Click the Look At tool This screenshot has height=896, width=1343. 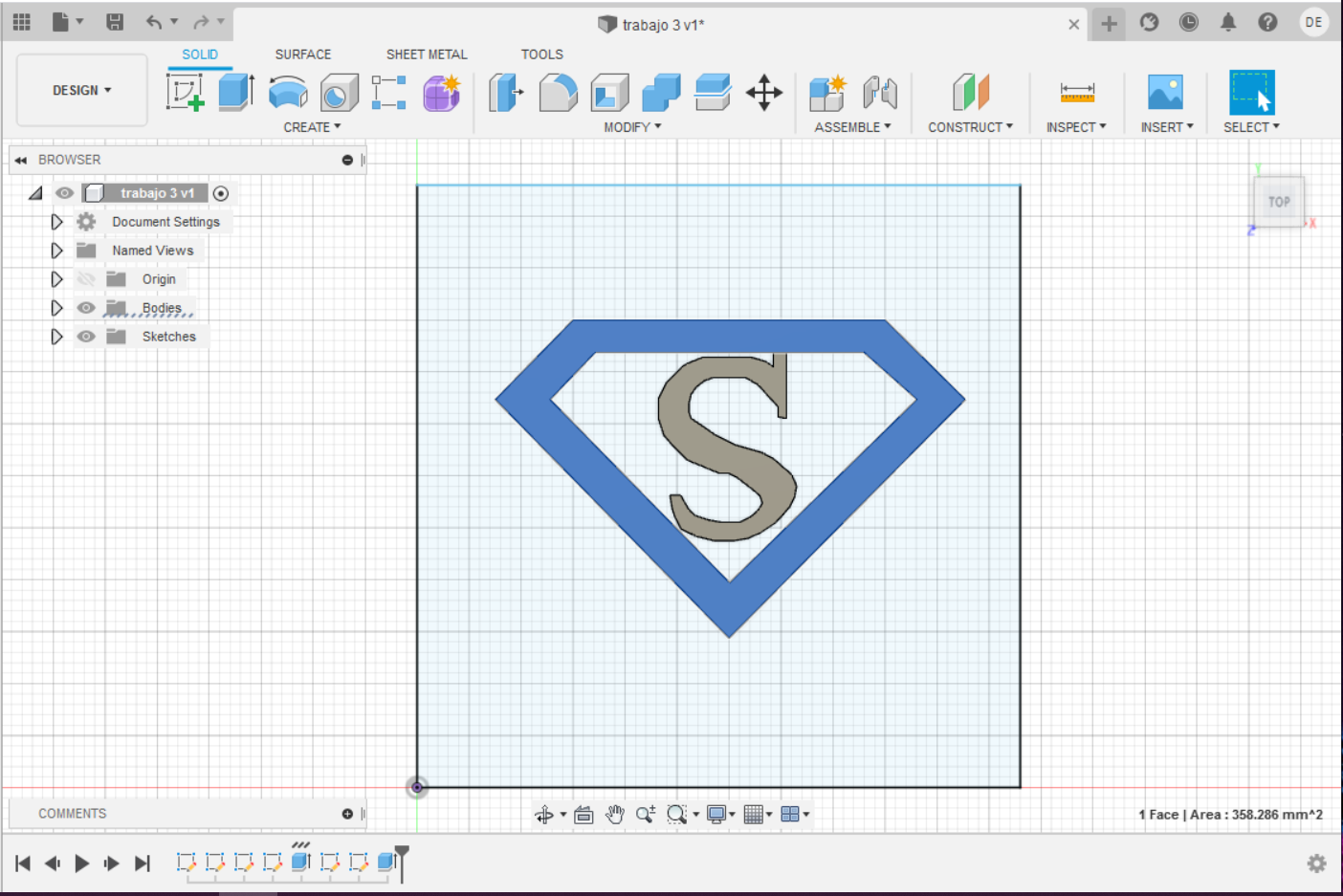click(x=583, y=815)
